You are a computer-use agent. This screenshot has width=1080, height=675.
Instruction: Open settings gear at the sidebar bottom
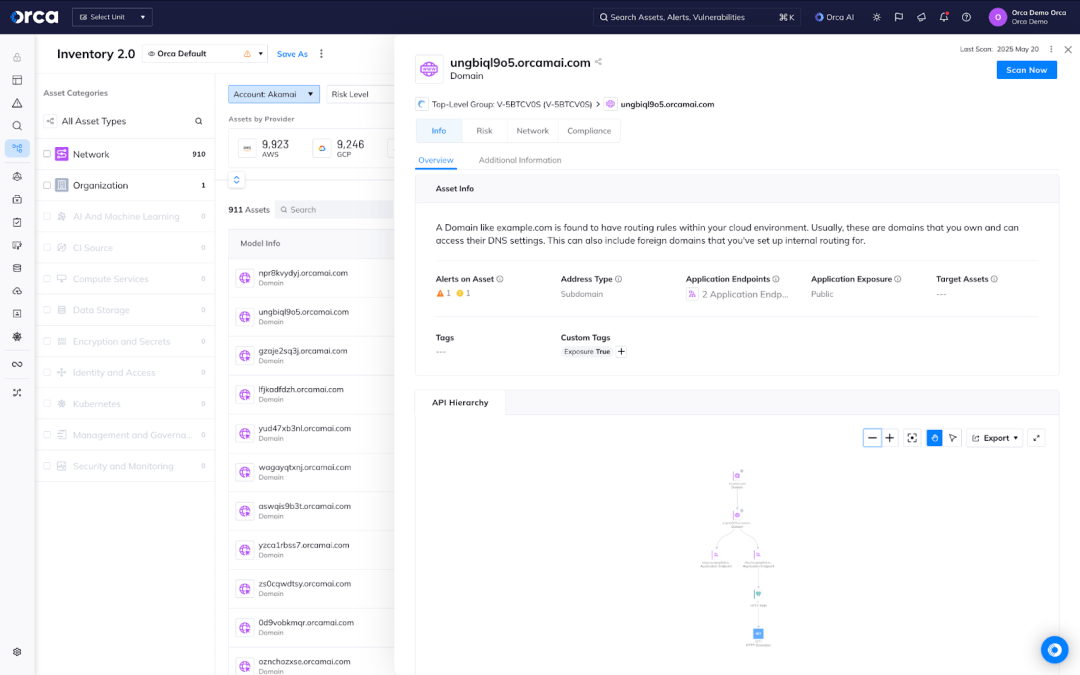pyautogui.click(x=16, y=649)
